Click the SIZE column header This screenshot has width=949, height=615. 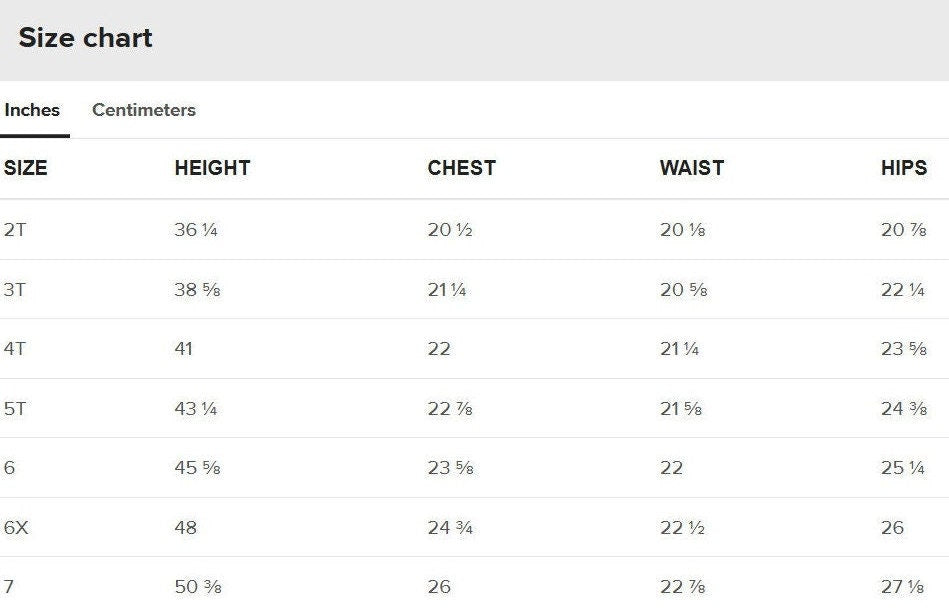[26, 168]
